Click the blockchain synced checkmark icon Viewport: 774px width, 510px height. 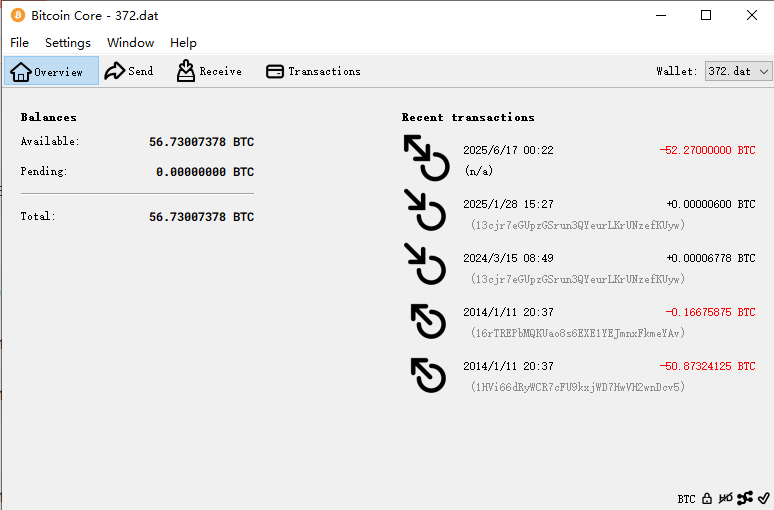click(x=764, y=498)
